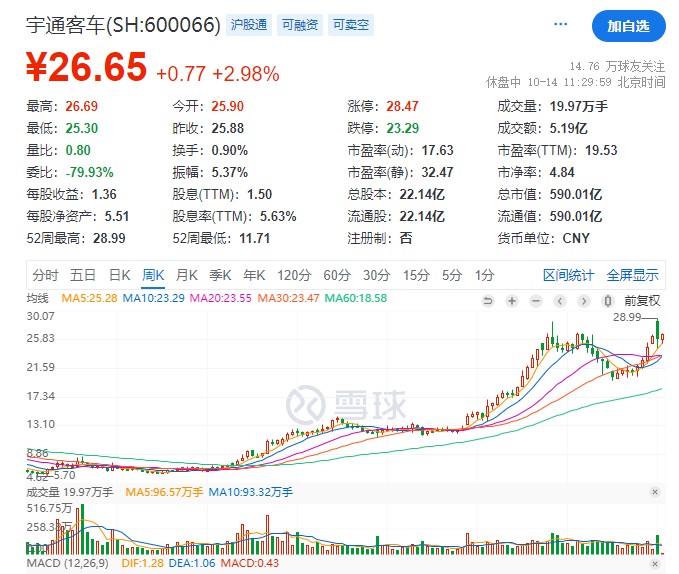The height and width of the screenshot is (574, 679).
Task: Select the 周K chart tab
Action: (x=153, y=275)
